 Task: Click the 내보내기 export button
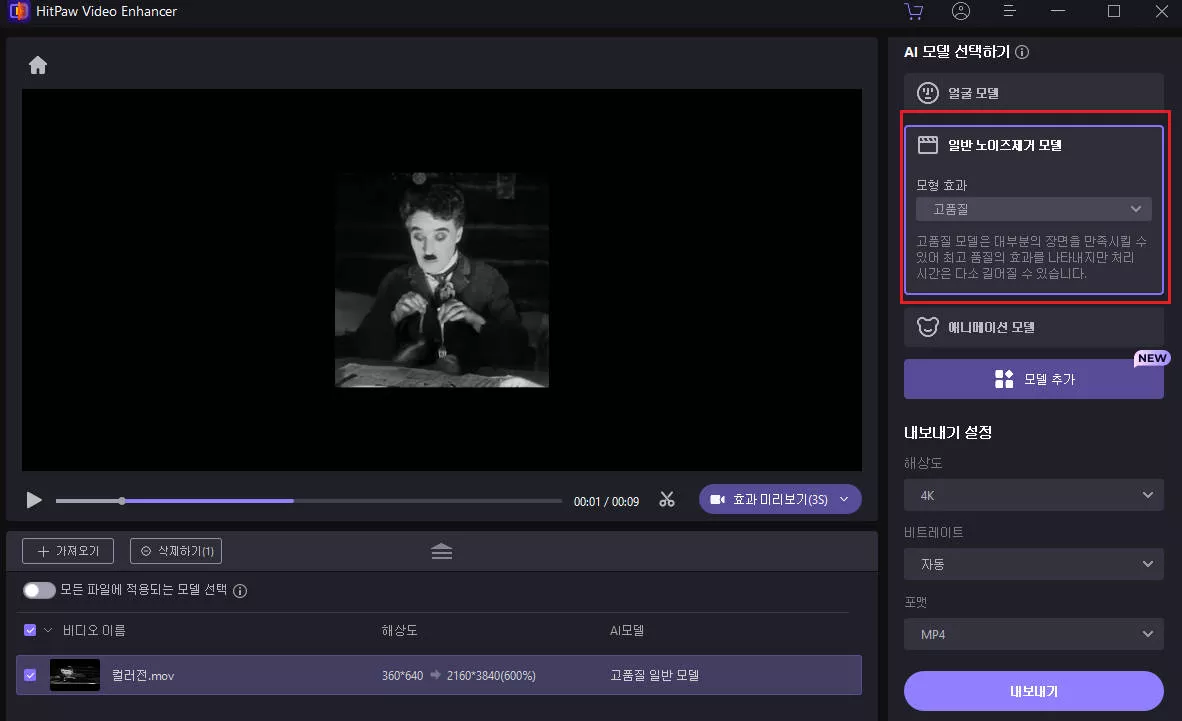(1033, 691)
